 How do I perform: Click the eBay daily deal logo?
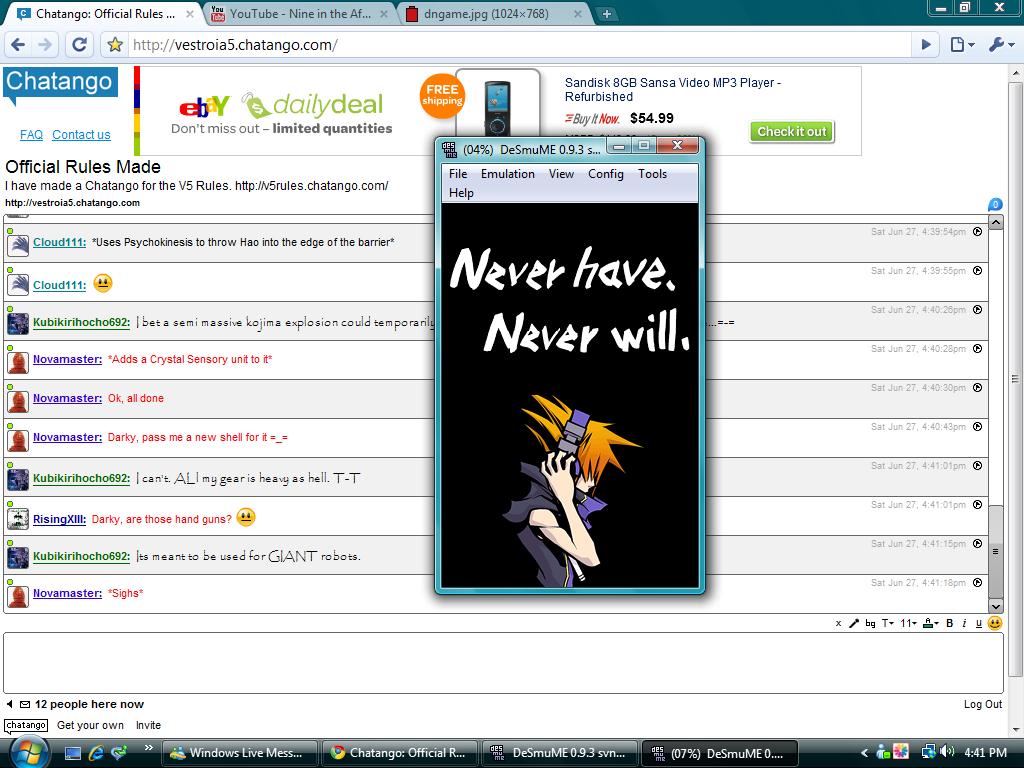point(281,105)
